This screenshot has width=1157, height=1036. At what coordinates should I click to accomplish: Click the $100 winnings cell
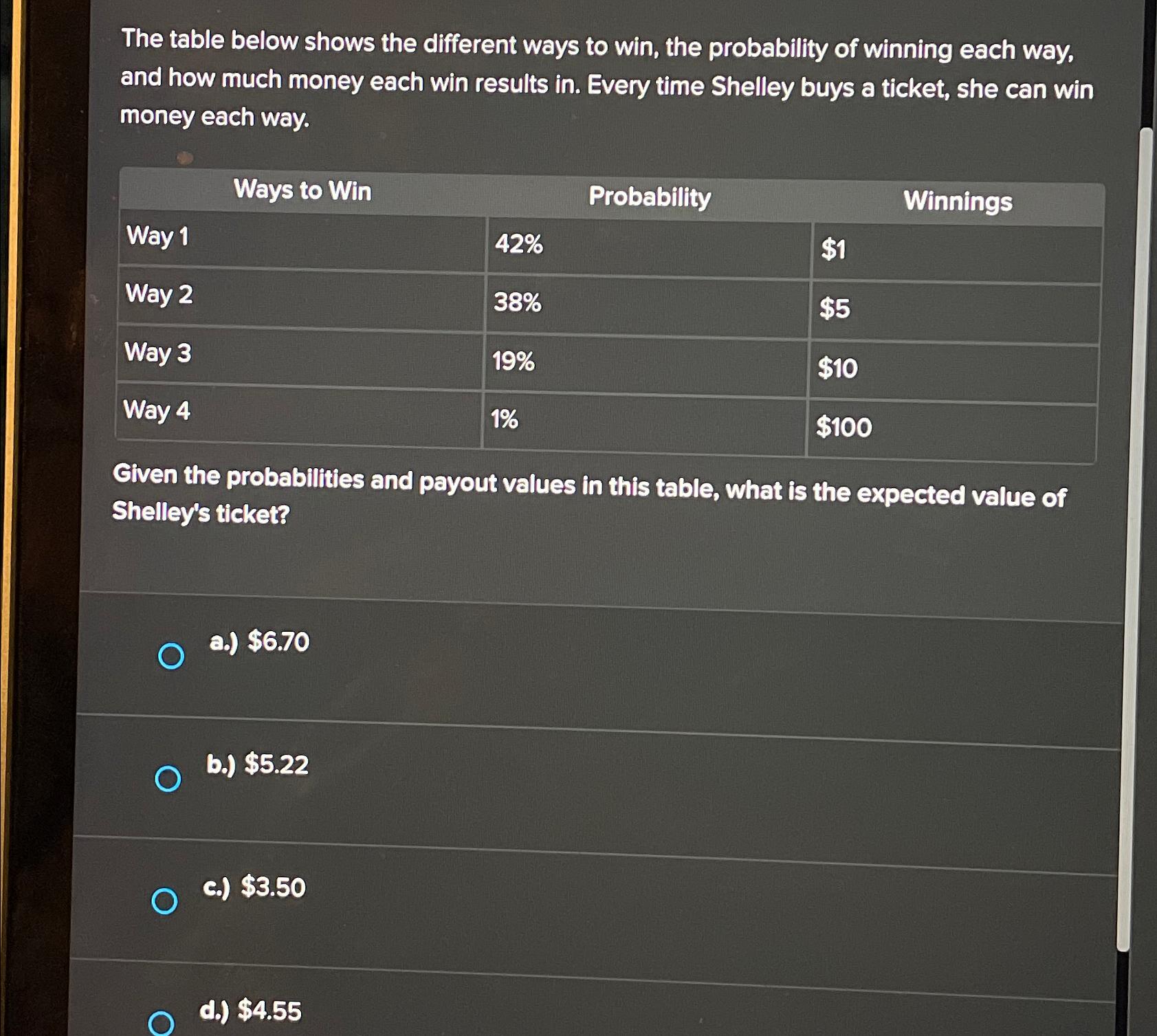pos(844,428)
